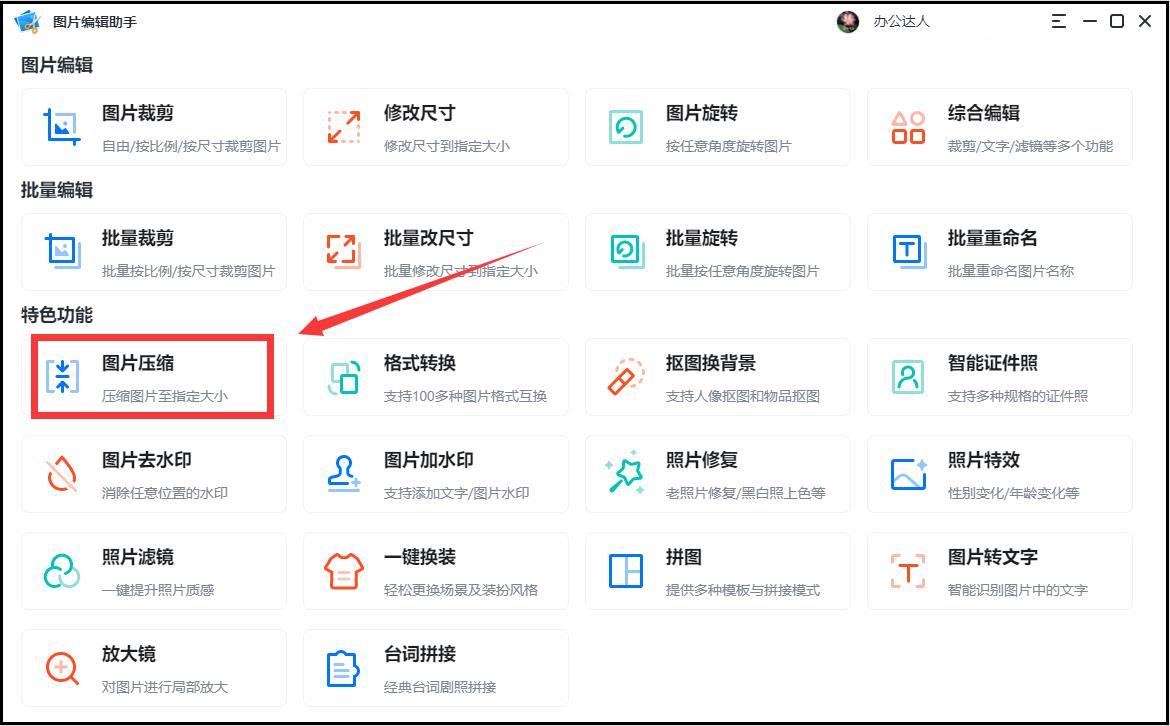Click the 图片旋转 rotate icon
Image resolution: width=1170 pixels, height=726 pixels.
(624, 127)
